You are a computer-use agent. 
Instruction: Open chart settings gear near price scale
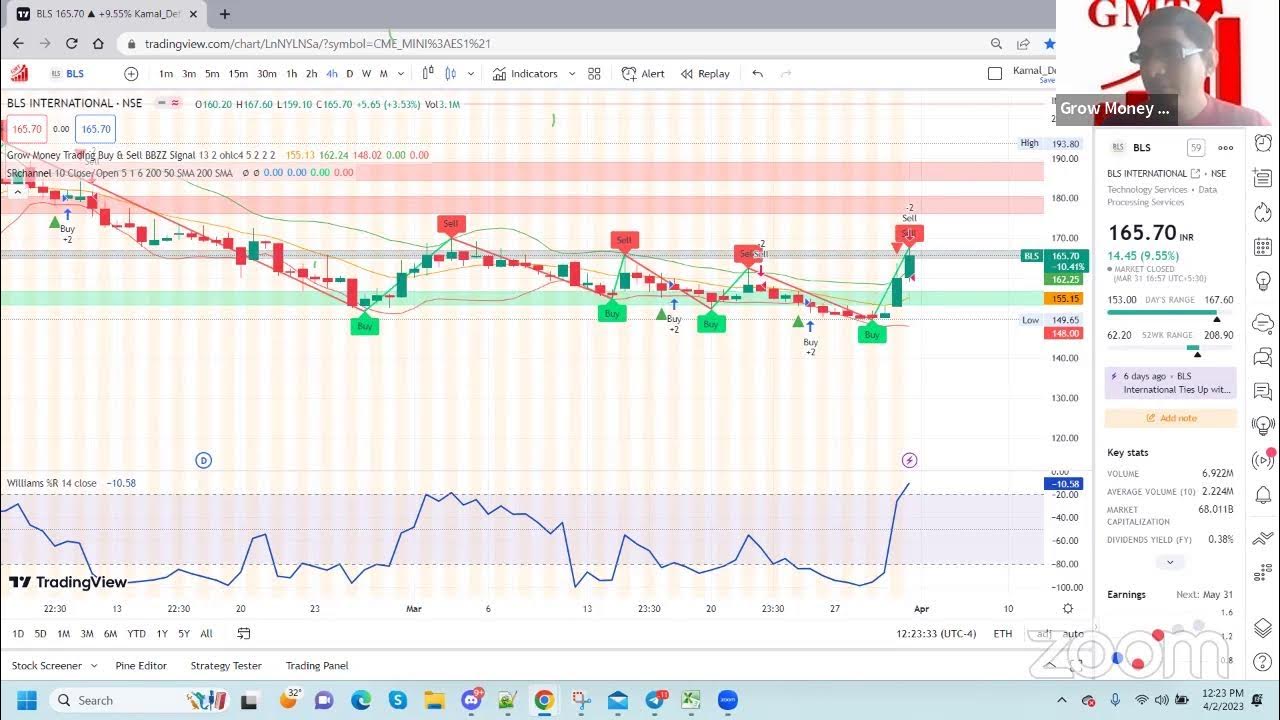point(1068,608)
